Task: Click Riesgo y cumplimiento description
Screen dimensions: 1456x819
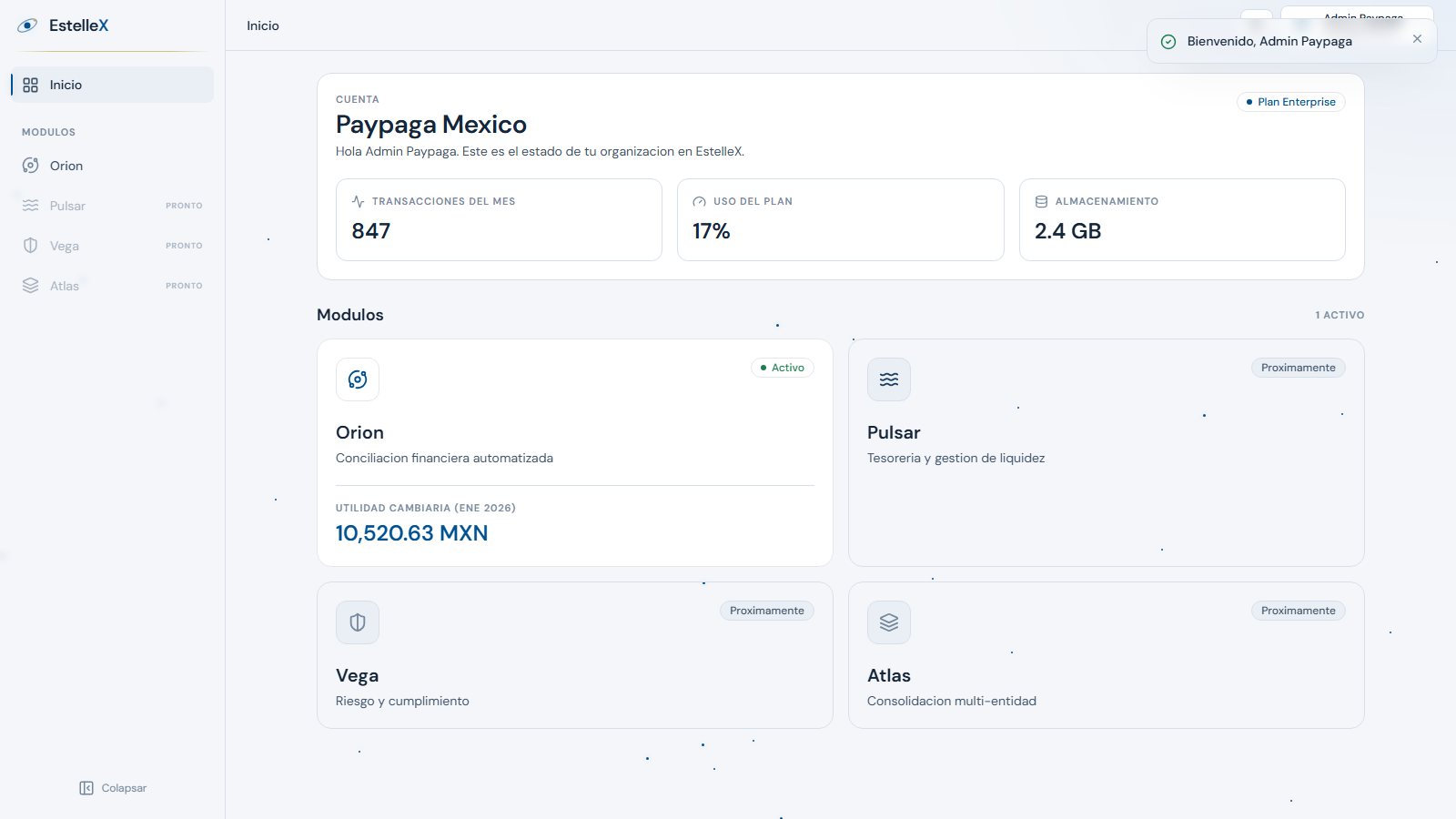Action: [402, 701]
